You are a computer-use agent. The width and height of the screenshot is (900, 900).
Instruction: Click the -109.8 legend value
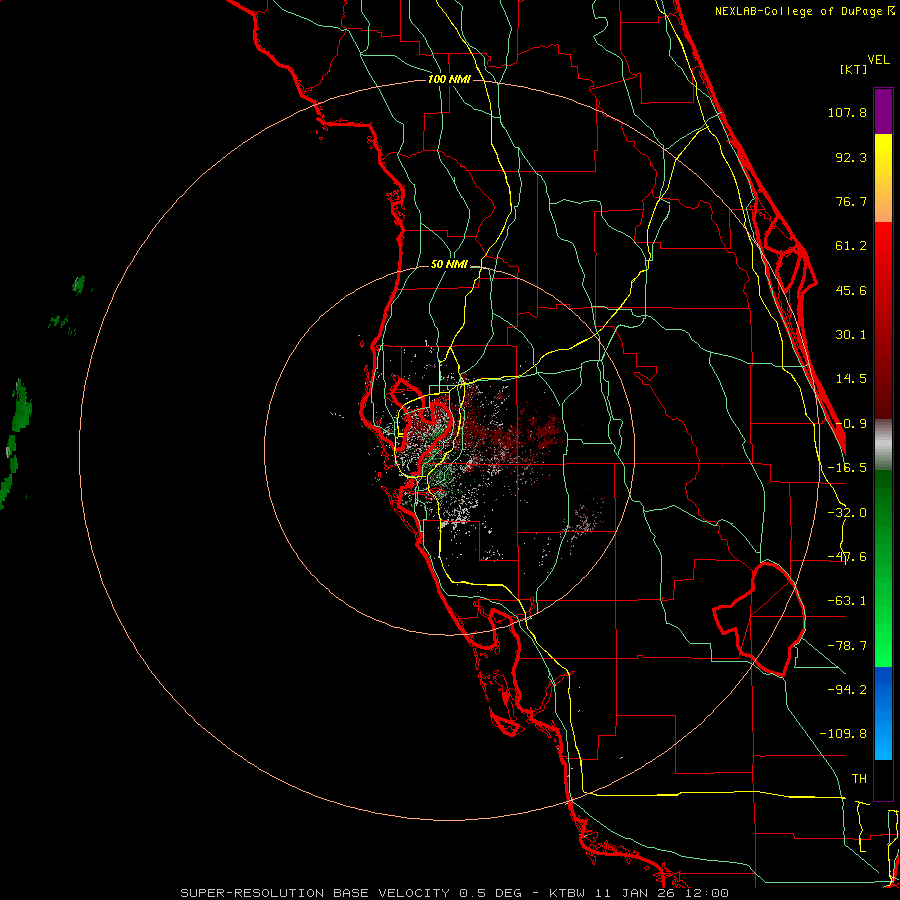[843, 734]
